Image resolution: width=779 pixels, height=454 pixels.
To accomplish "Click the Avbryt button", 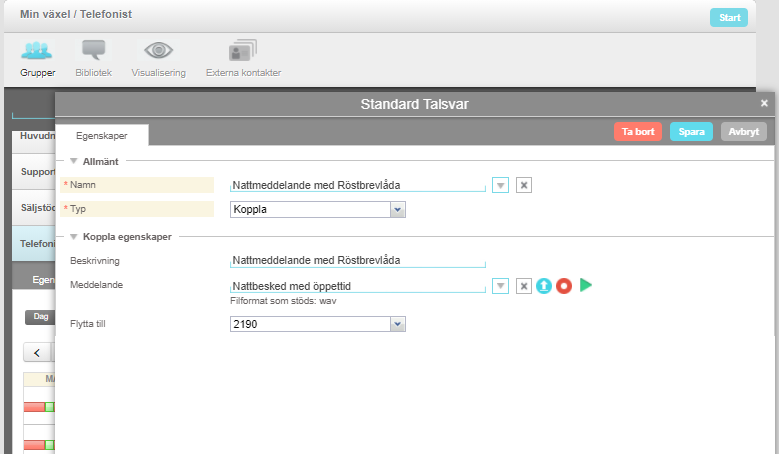I will point(744,132).
